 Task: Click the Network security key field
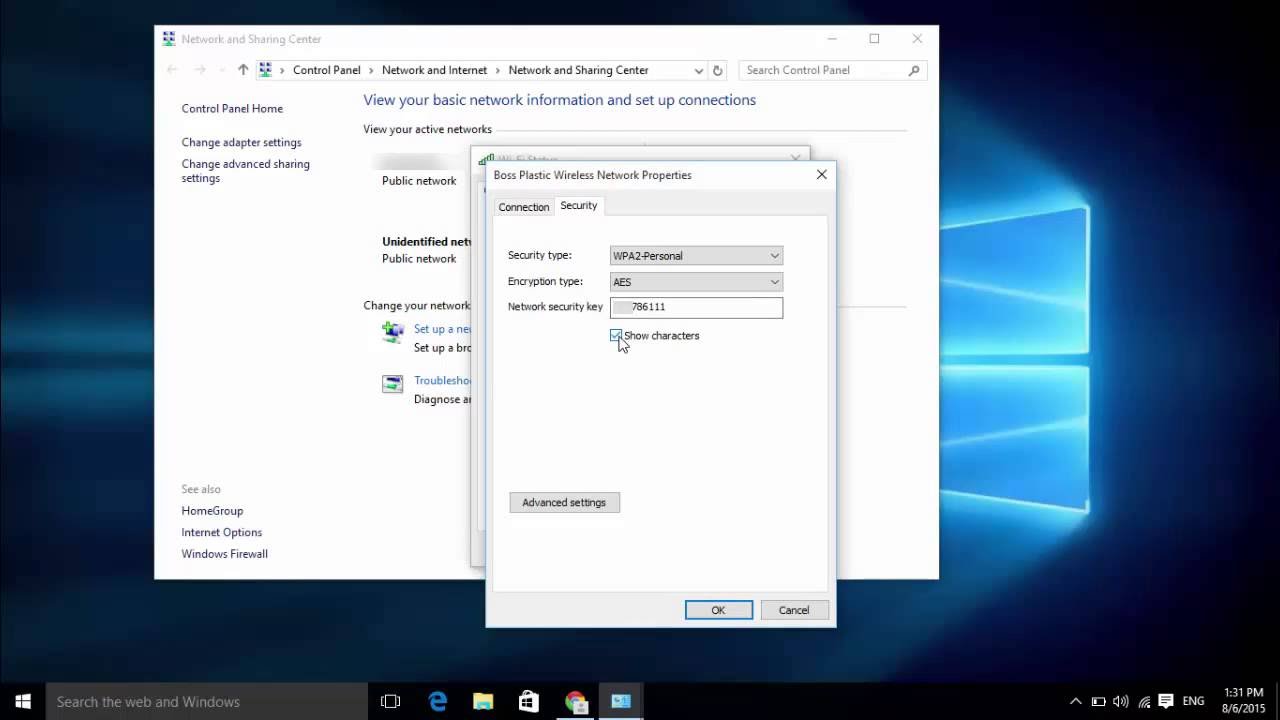click(696, 307)
